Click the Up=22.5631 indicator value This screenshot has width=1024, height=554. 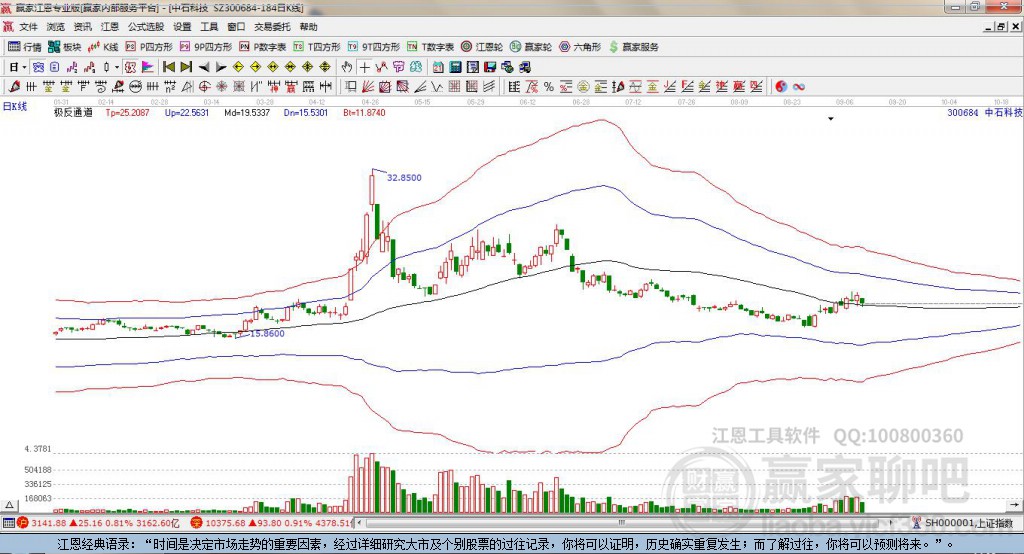(187, 112)
